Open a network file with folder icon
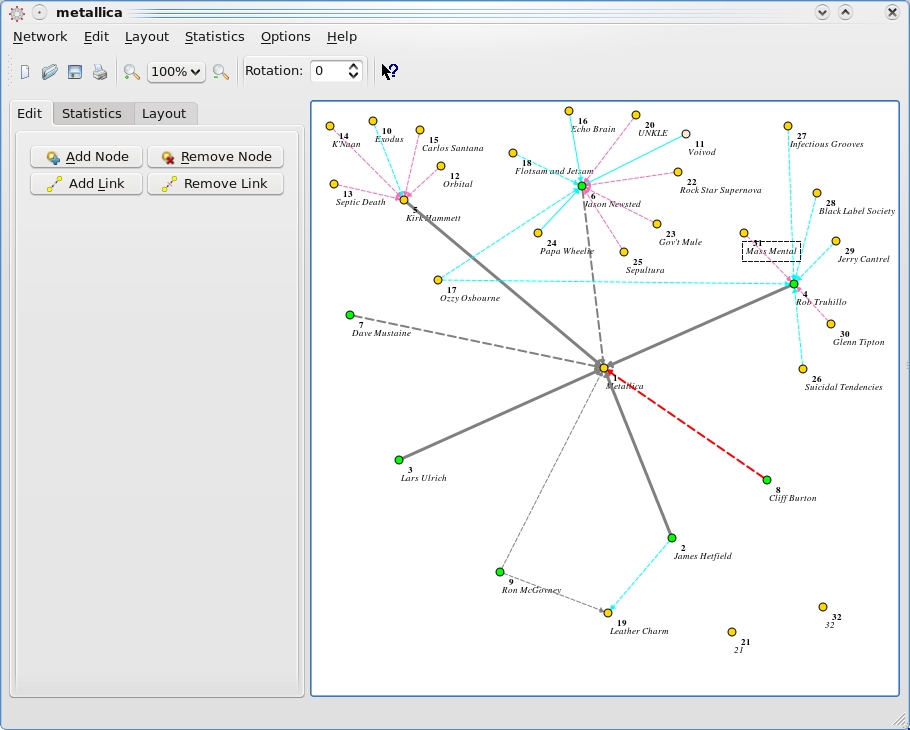The width and height of the screenshot is (910, 730). (49, 72)
